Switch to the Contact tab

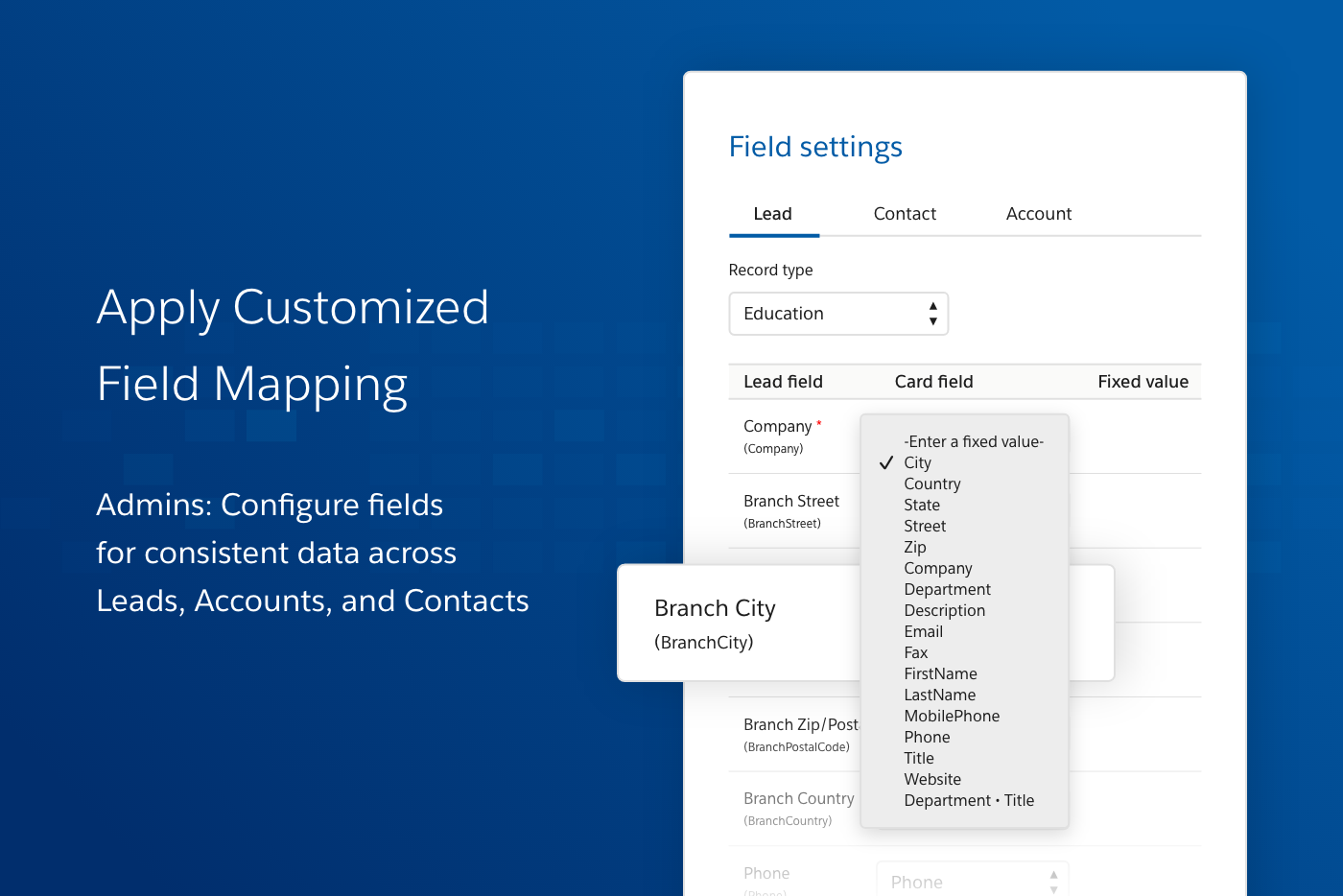904,213
